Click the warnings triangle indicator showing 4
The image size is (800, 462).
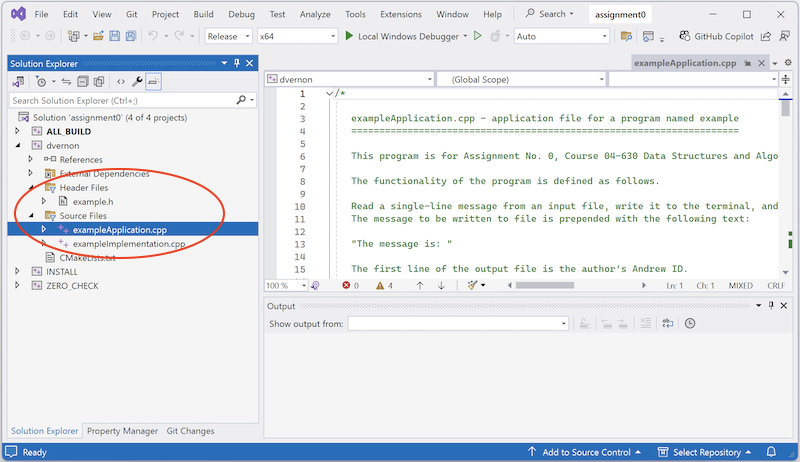click(384, 285)
